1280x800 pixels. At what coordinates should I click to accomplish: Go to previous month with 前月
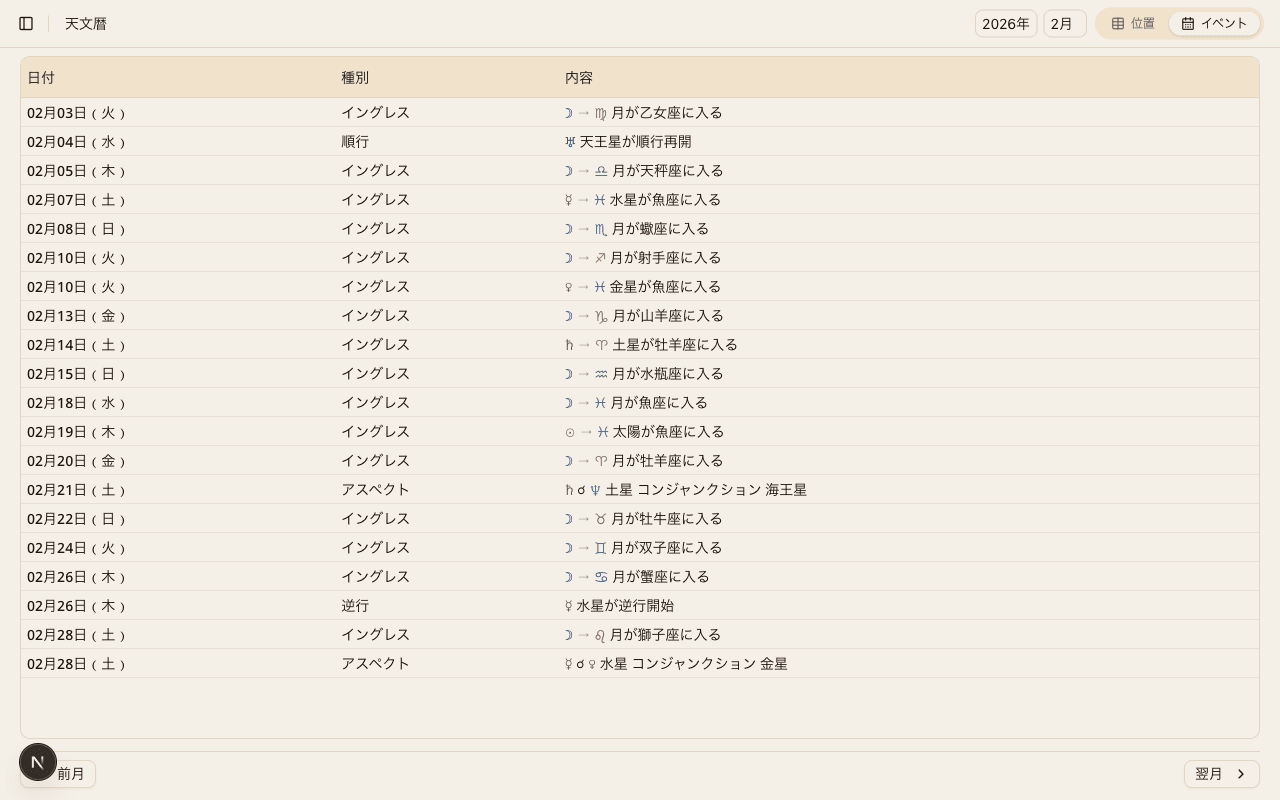click(x=70, y=774)
